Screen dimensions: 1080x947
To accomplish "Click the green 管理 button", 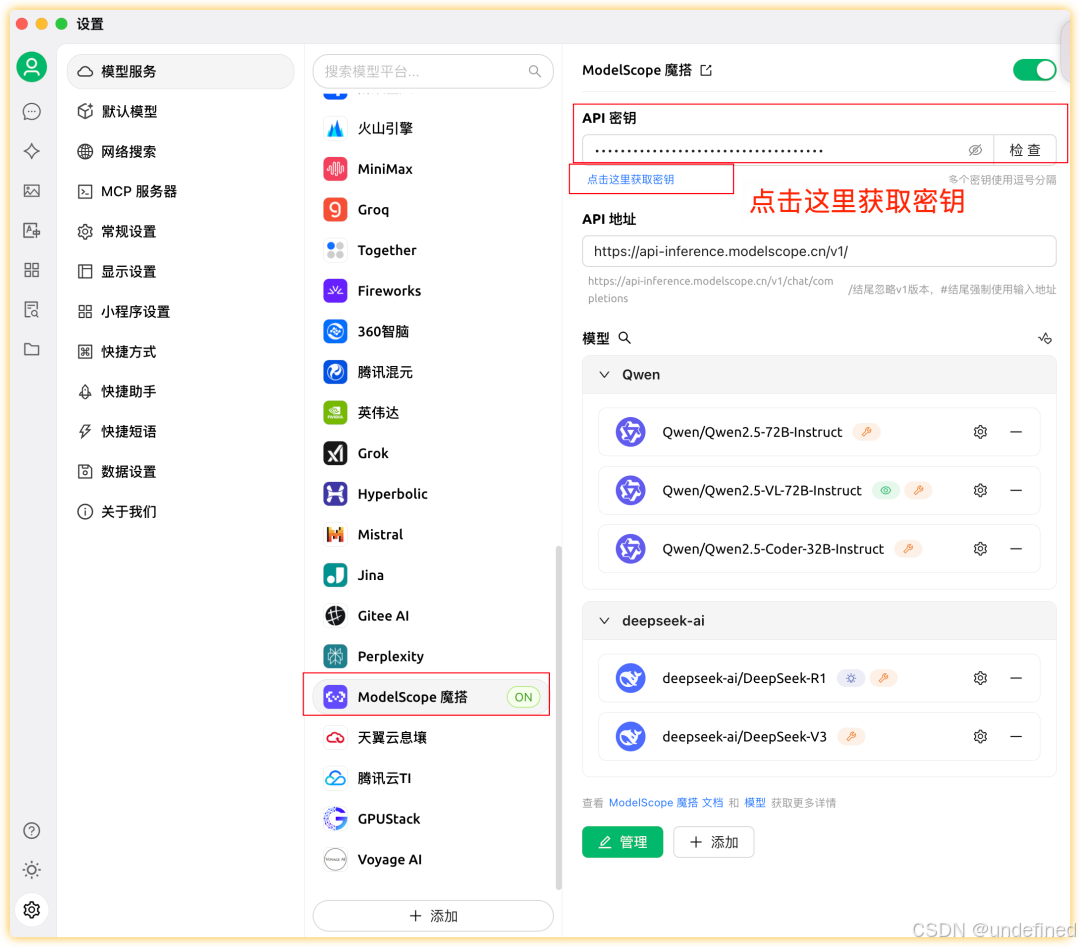I will point(622,842).
